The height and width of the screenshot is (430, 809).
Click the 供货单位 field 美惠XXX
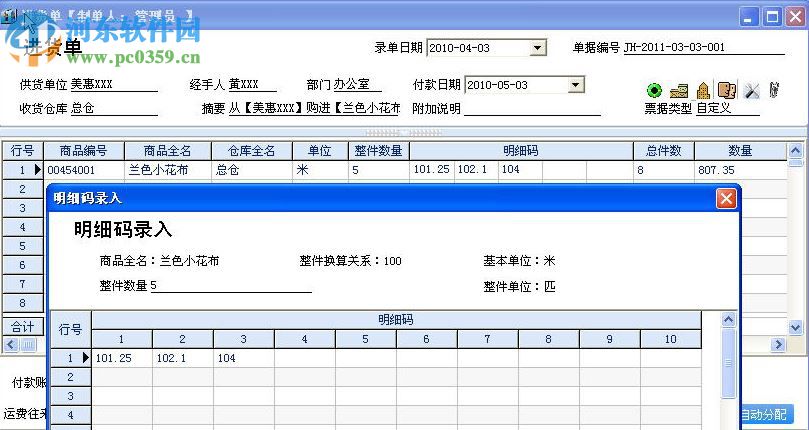(x=114, y=85)
